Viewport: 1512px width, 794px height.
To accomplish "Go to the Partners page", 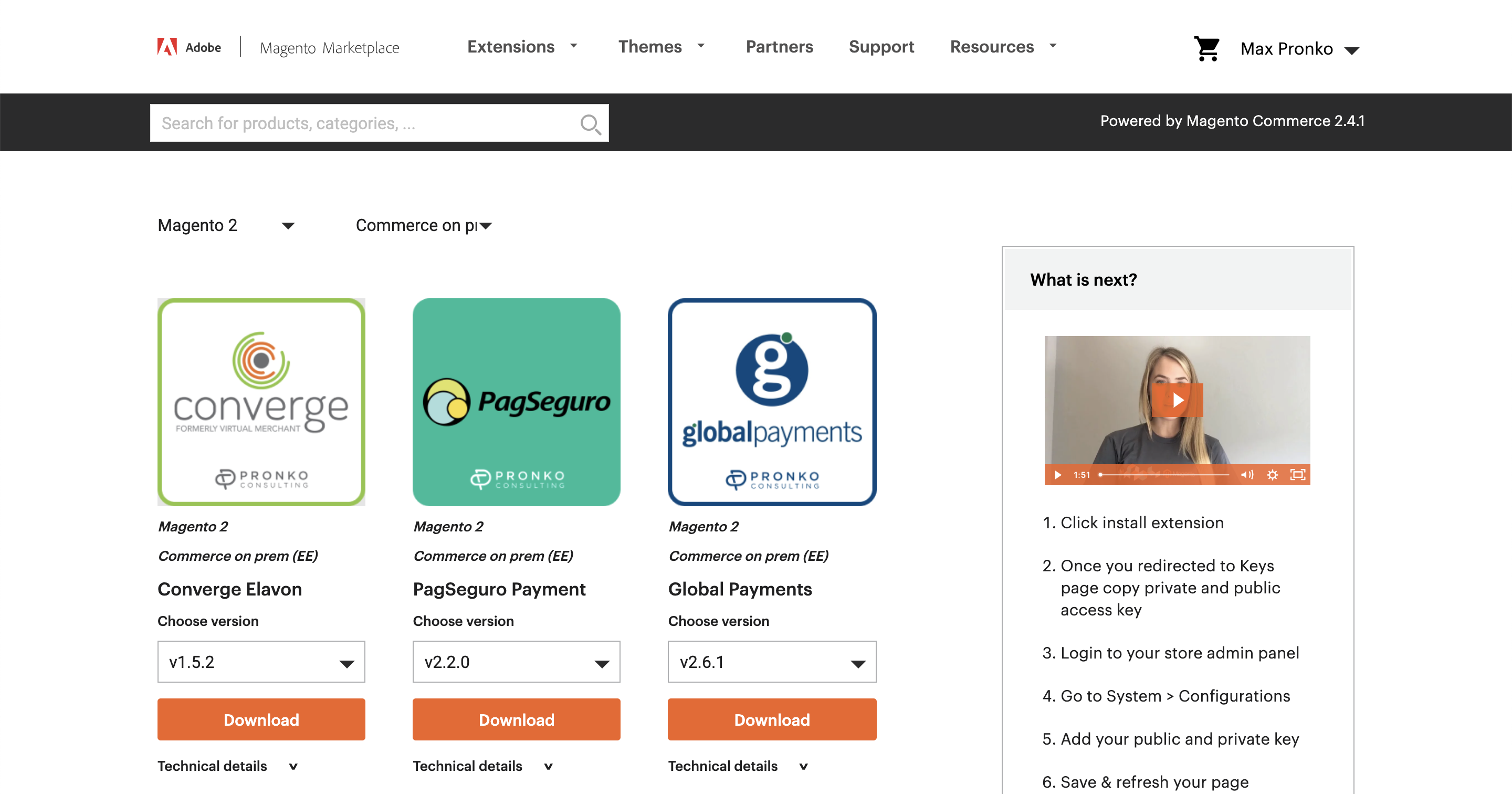I will [x=779, y=46].
